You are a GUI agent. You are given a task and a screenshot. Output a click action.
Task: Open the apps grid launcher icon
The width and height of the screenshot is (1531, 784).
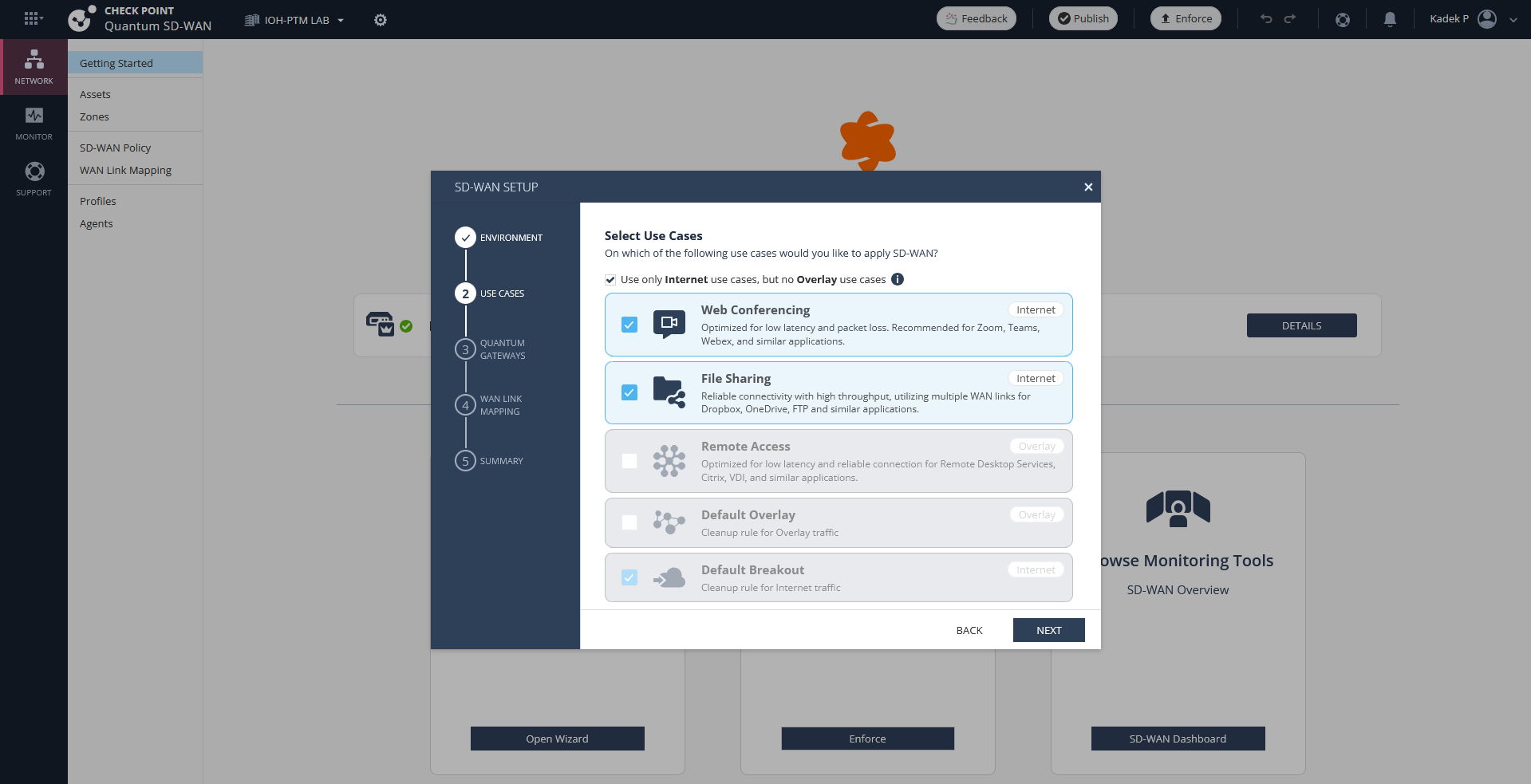[32, 18]
